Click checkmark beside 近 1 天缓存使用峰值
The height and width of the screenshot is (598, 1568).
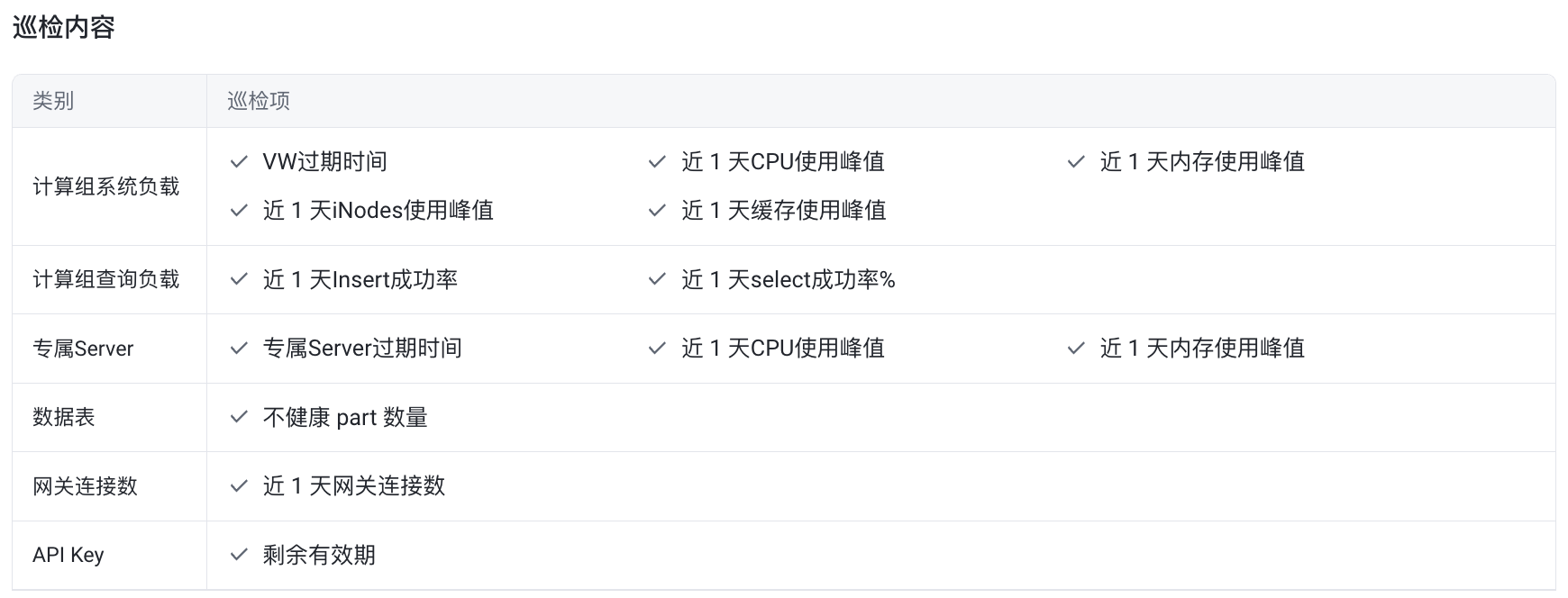pyautogui.click(x=657, y=211)
